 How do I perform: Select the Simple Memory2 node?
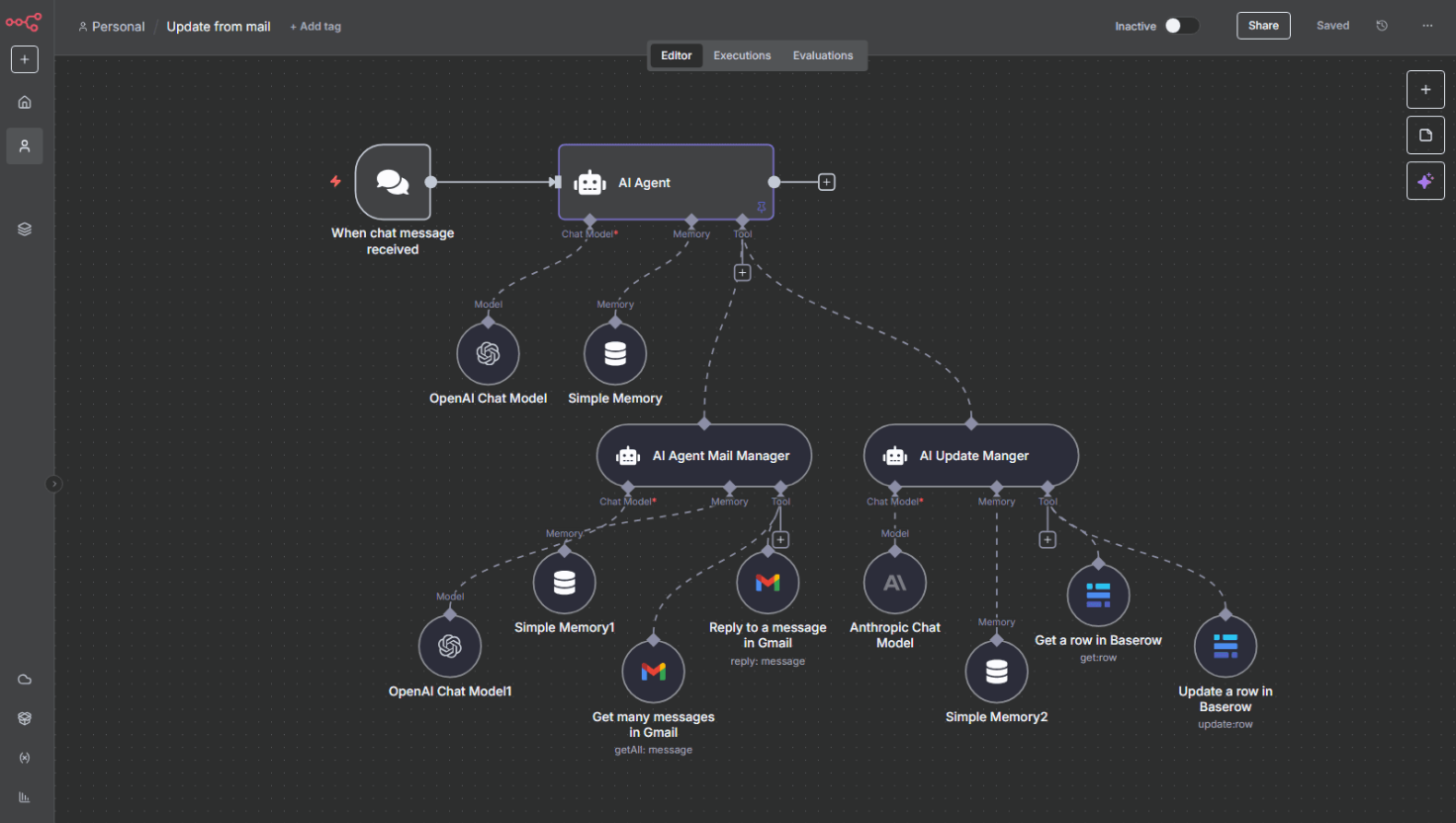[x=997, y=672]
